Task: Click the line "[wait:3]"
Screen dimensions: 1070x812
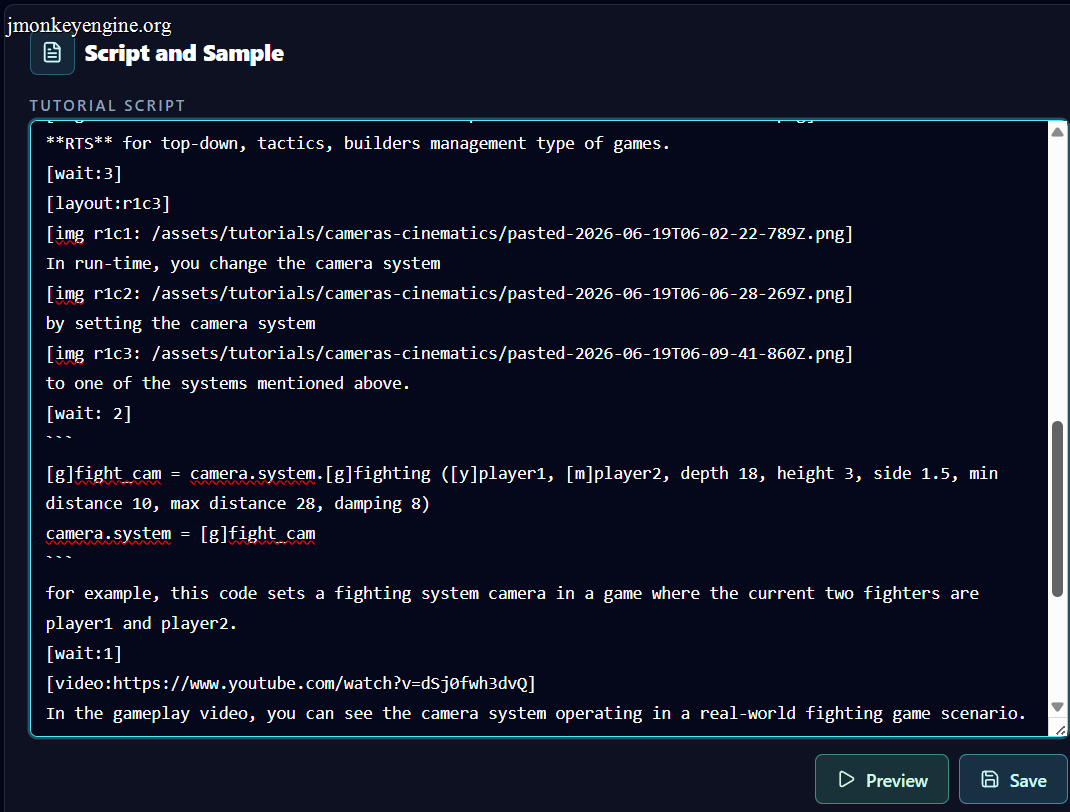Action: 84,173
